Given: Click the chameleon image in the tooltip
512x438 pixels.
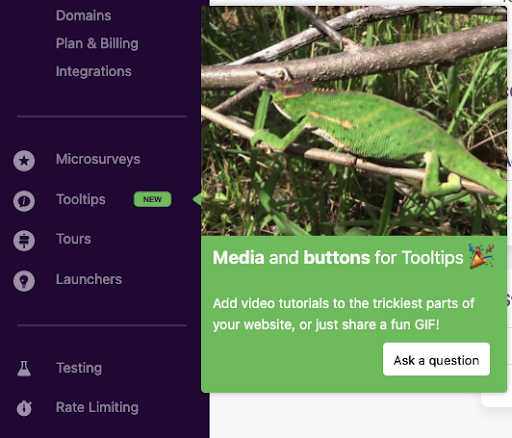Looking at the screenshot, I should (x=354, y=121).
